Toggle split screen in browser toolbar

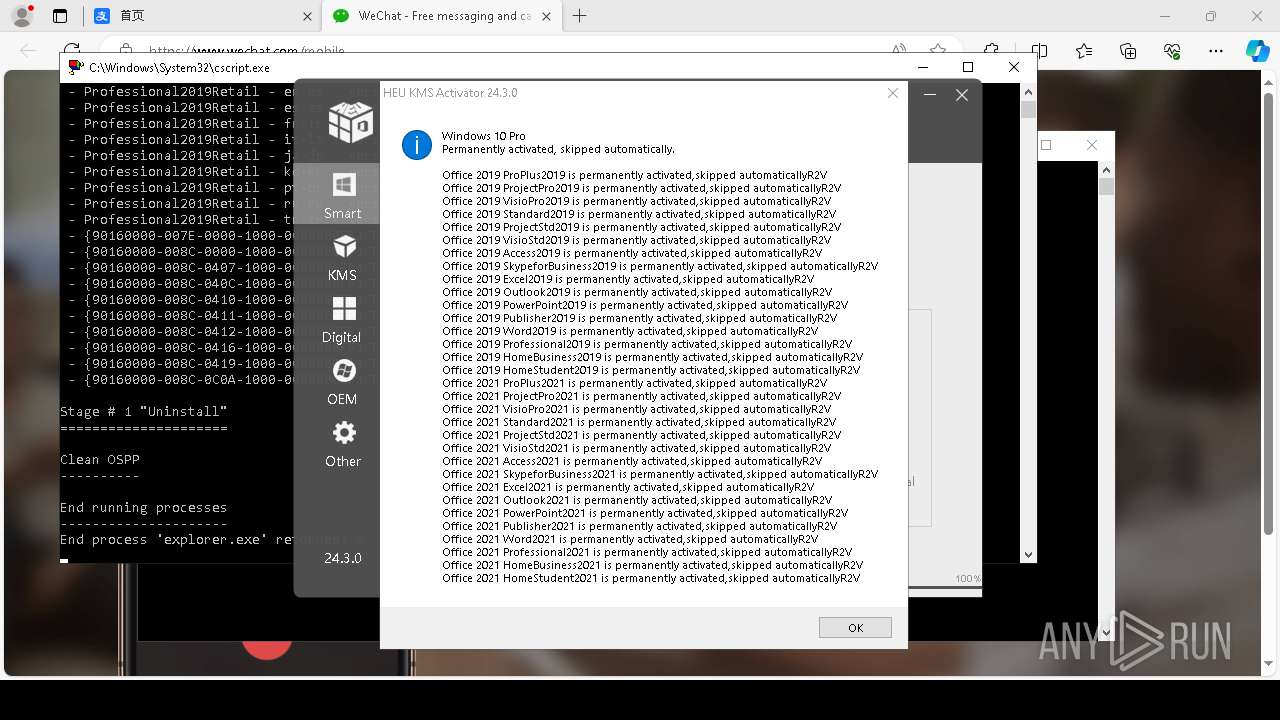tap(1039, 51)
